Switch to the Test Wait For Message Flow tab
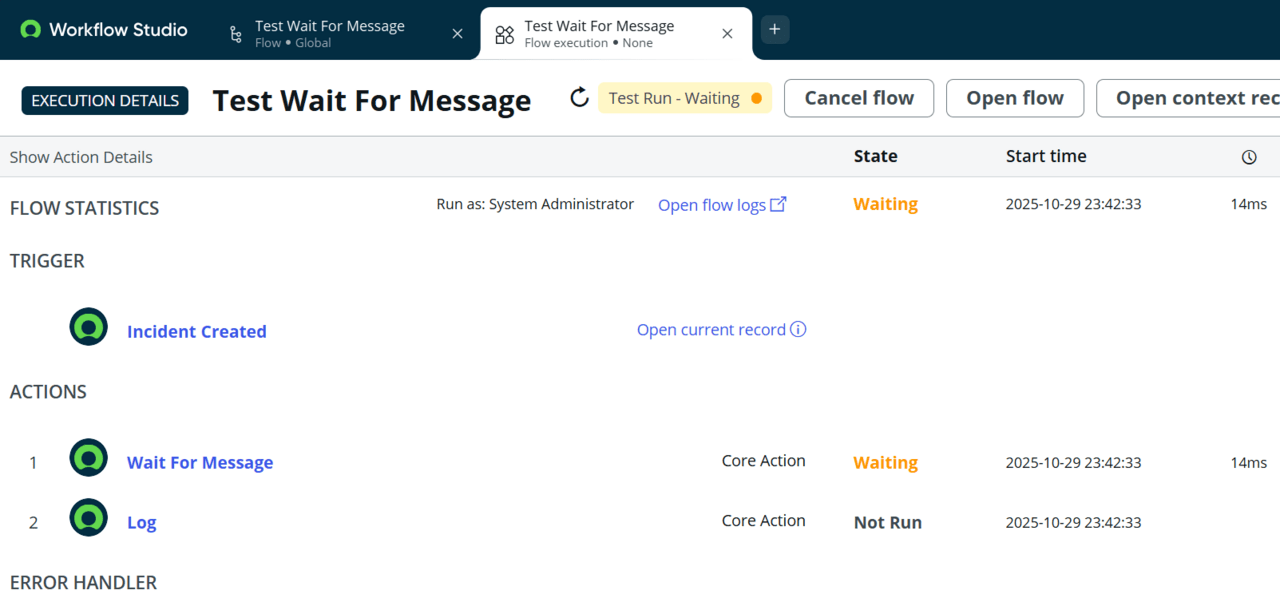1280x602 pixels. (x=329, y=34)
